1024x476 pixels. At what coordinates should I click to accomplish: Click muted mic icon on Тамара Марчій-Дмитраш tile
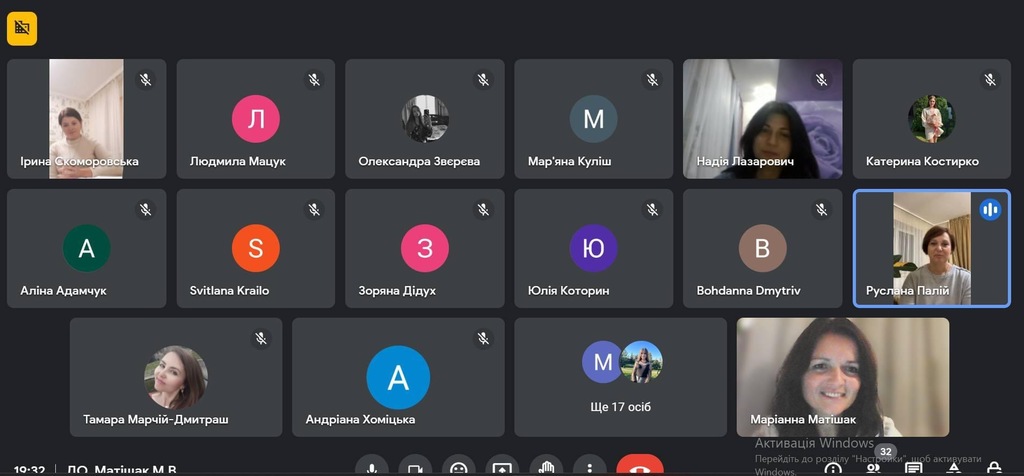coord(261,339)
